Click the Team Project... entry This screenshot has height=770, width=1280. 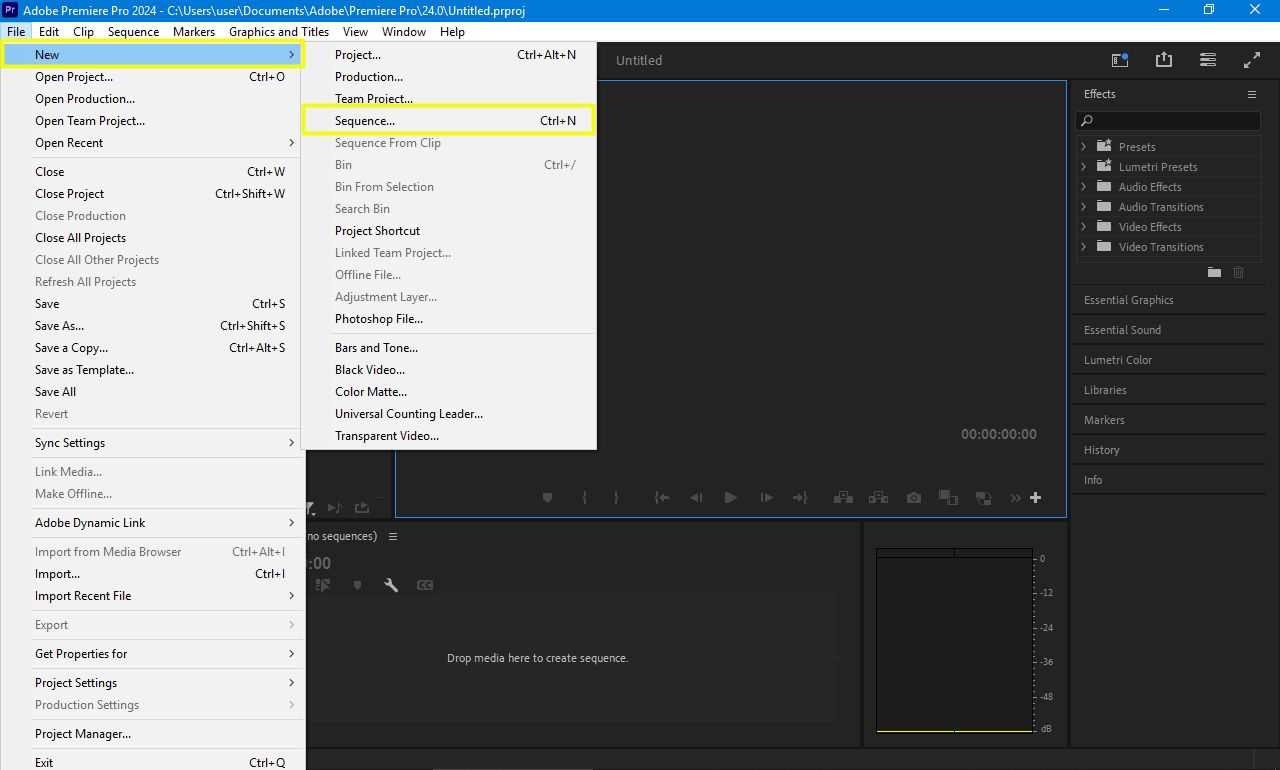pyautogui.click(x=449, y=99)
